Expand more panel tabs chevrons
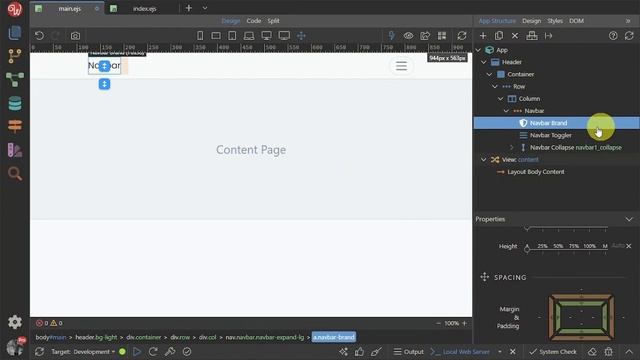This screenshot has height=360, width=640. point(628,21)
